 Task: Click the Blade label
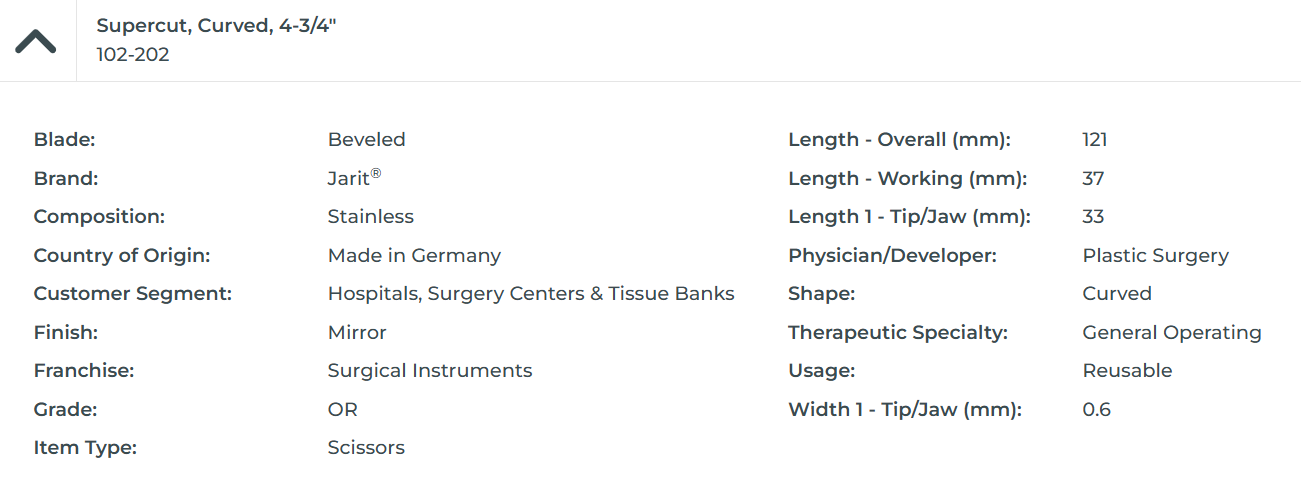[64, 140]
